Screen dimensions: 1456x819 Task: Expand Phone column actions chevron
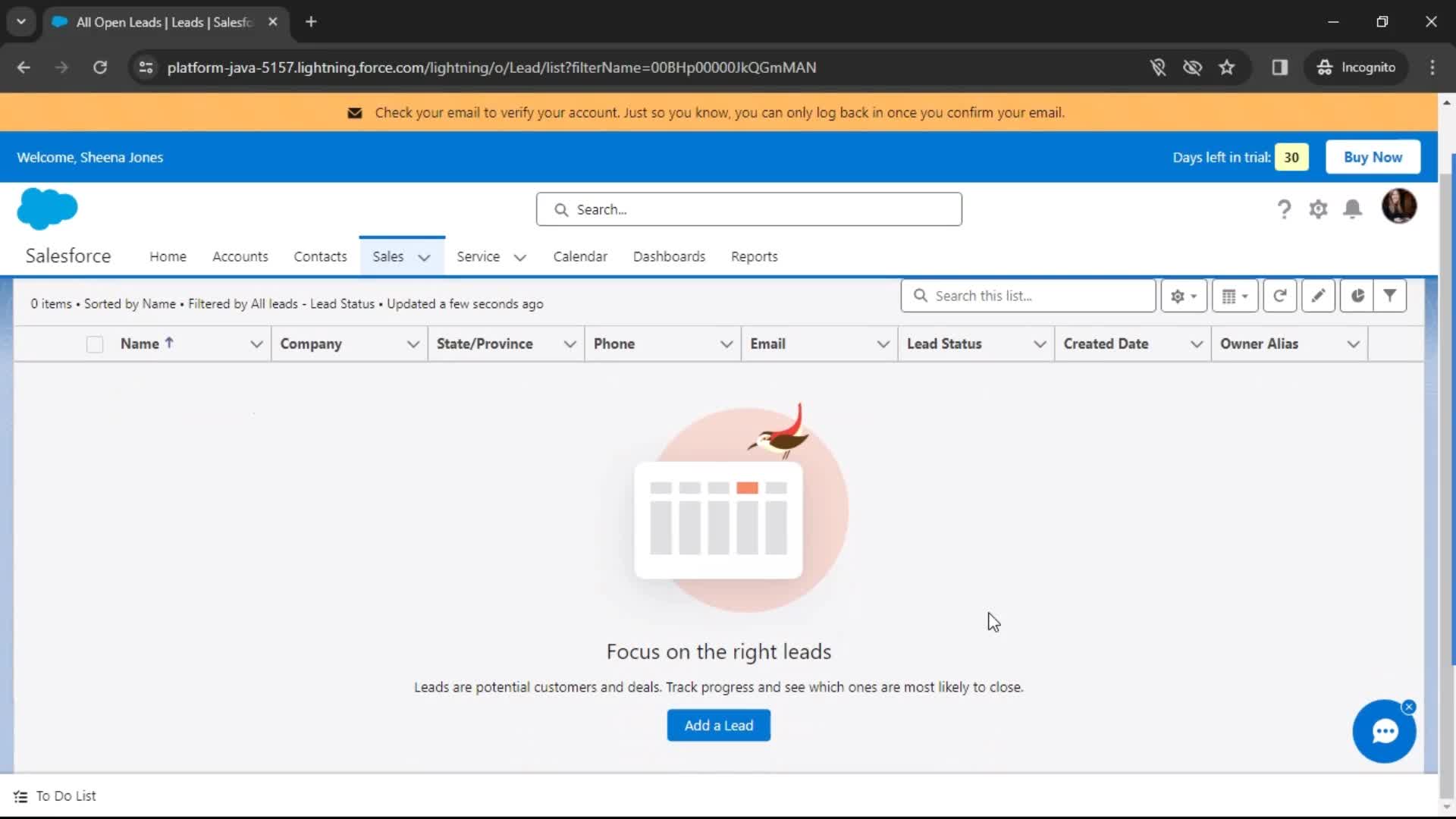pyautogui.click(x=726, y=344)
